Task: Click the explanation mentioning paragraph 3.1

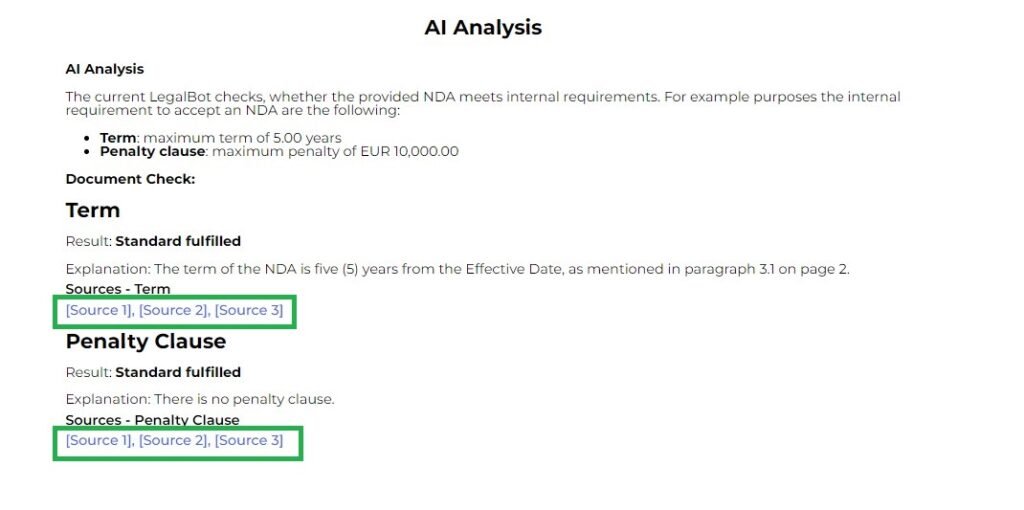Action: pos(457,269)
